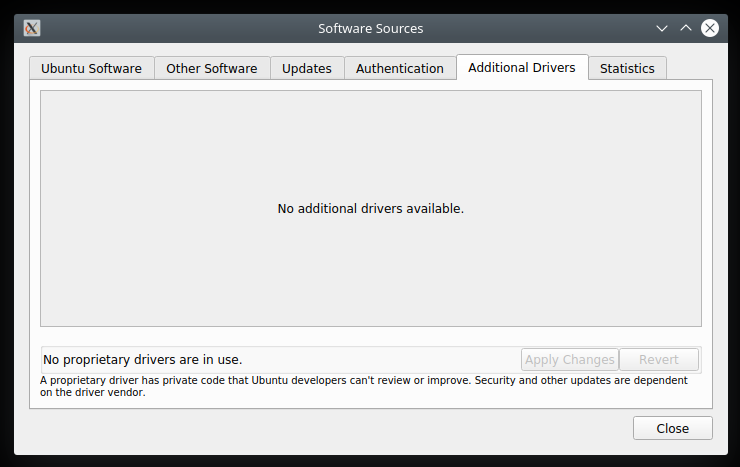Screen dimensions: 740x467
Task: Close window using the title bar X
Action: [710, 28]
